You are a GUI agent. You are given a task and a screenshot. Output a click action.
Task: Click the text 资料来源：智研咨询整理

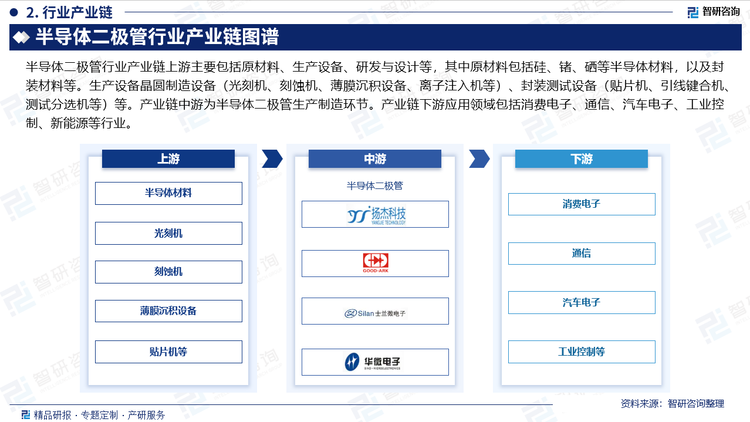[672, 404]
